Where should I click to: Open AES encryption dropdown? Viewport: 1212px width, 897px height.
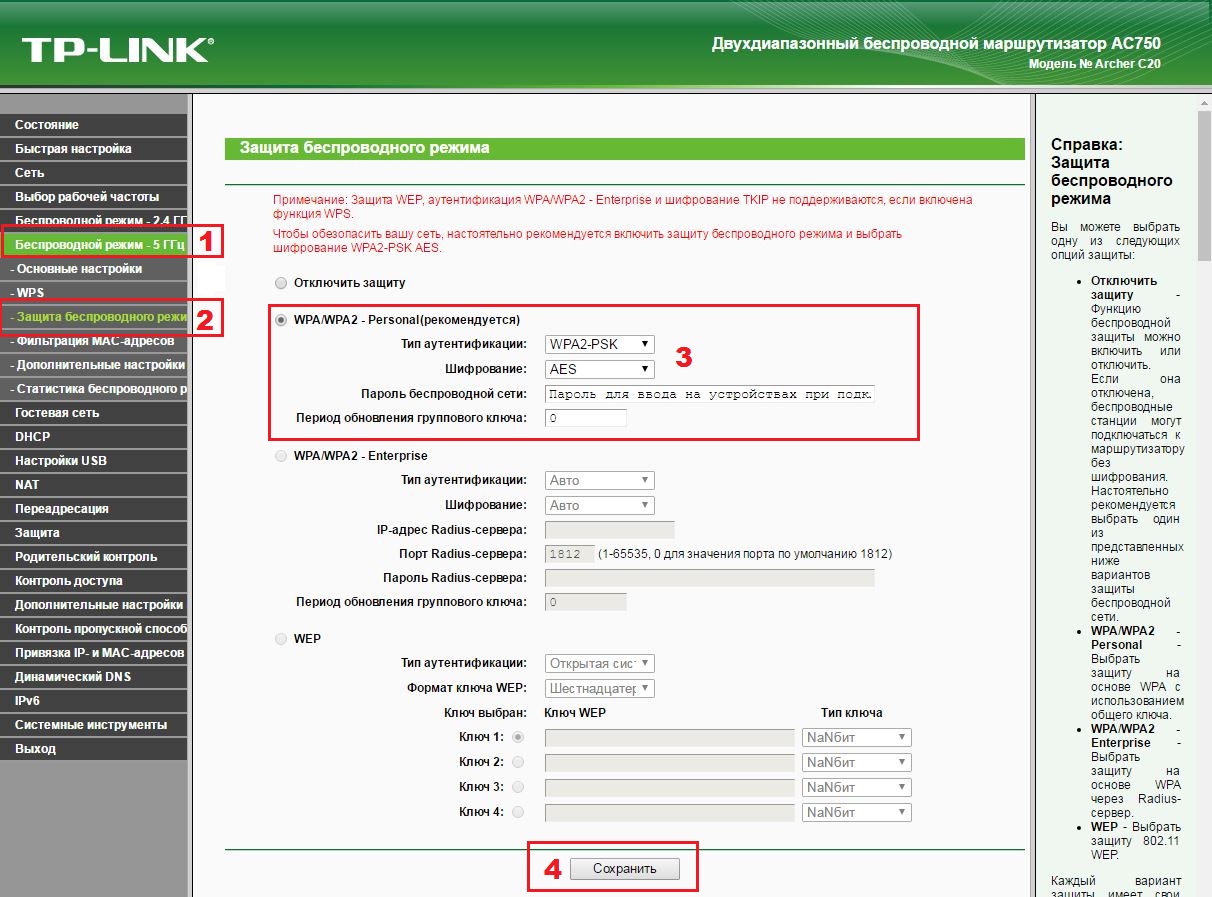point(600,369)
